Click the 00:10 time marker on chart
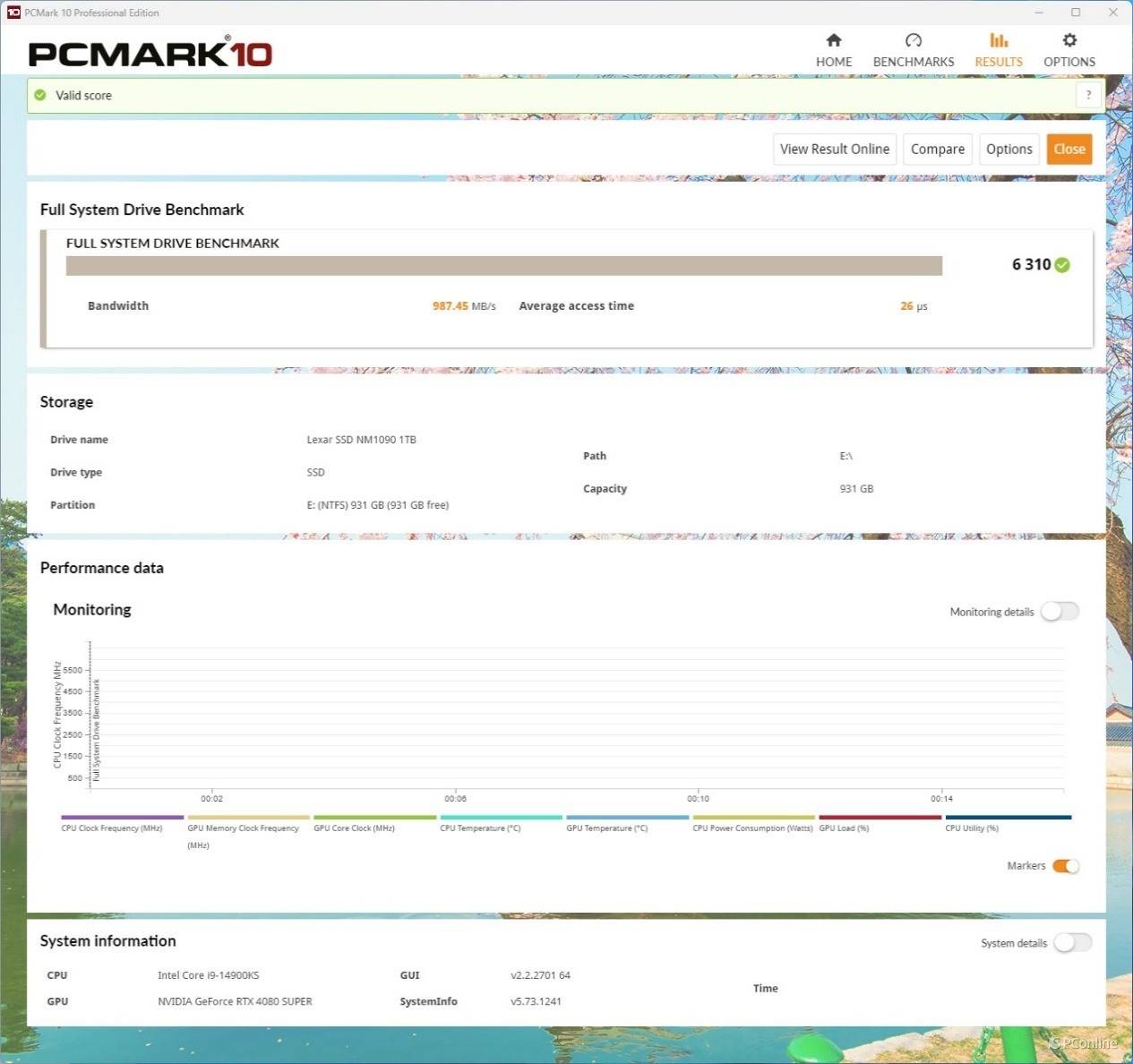Viewport: 1133px width, 1064px height. (x=699, y=798)
